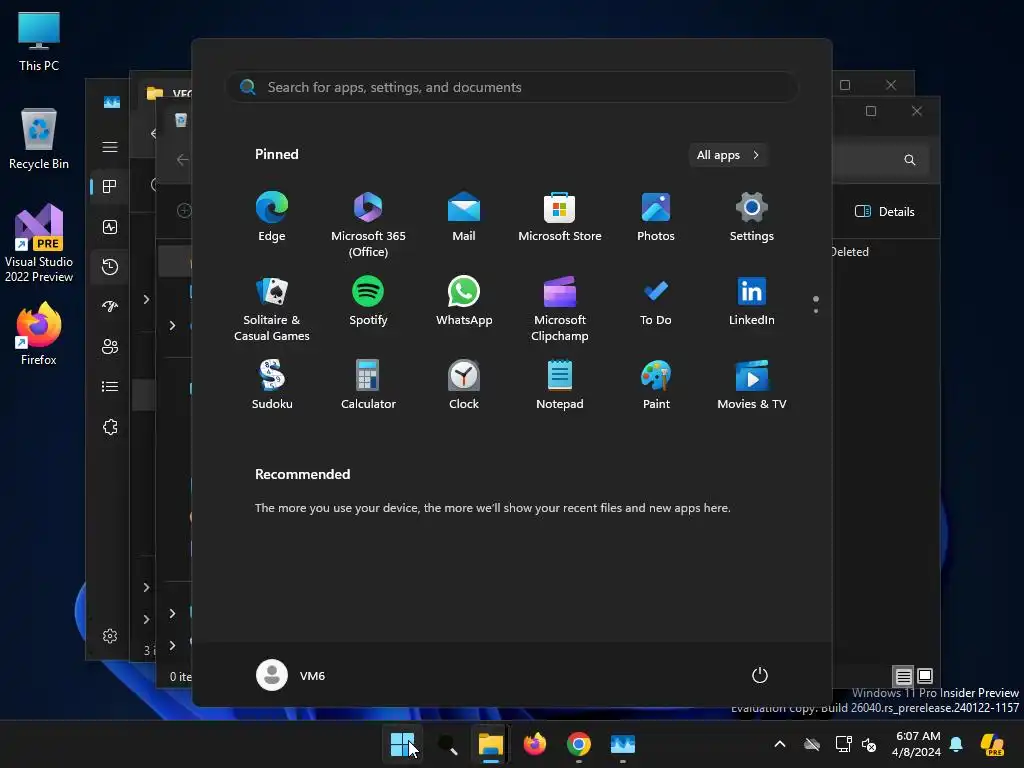Screen dimensions: 1024x768
Task: Go to next page of pinned apps
Action: tap(816, 310)
